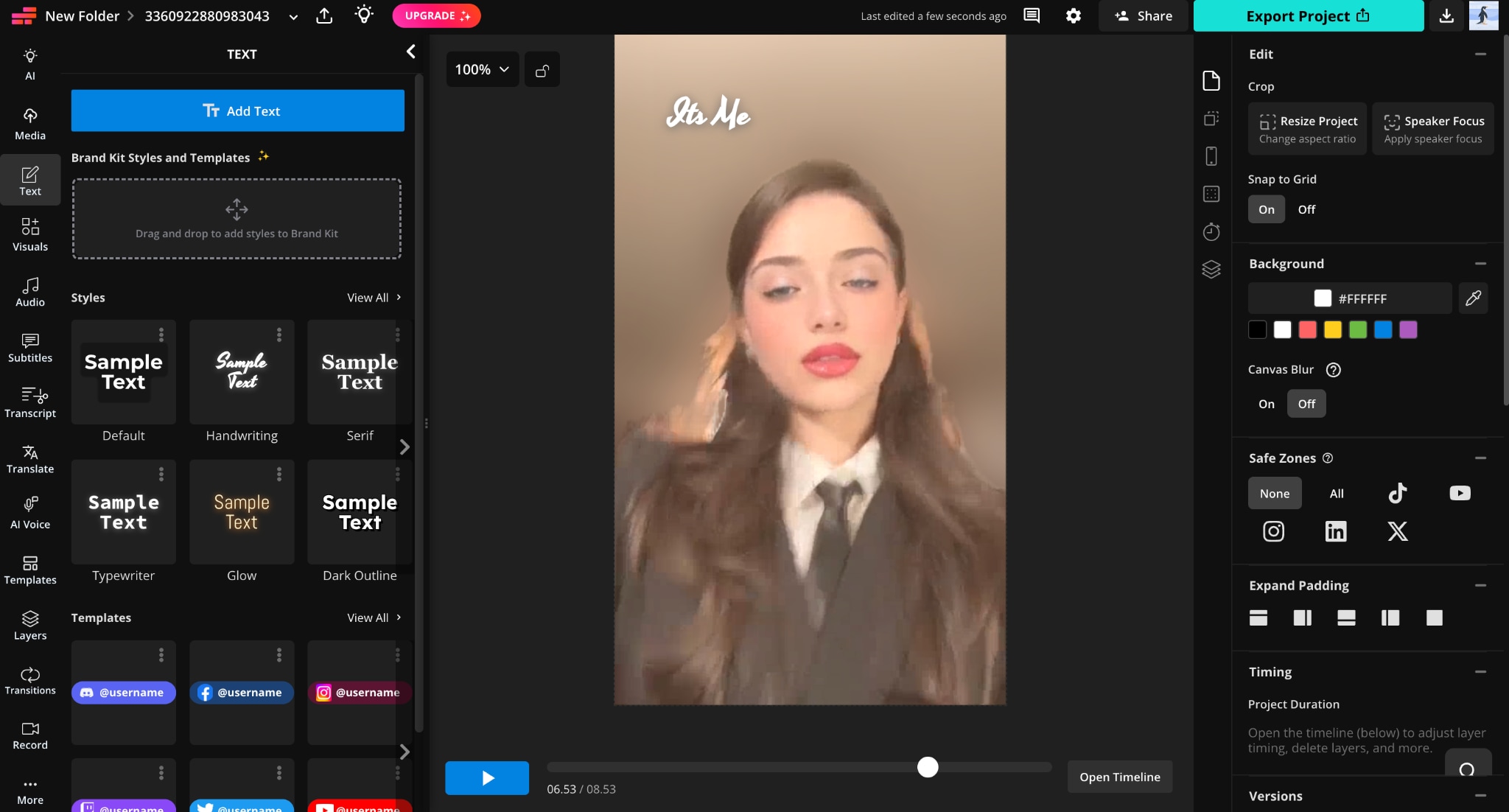1509x812 pixels.
Task: Collapse the Background section
Action: [x=1480, y=264]
